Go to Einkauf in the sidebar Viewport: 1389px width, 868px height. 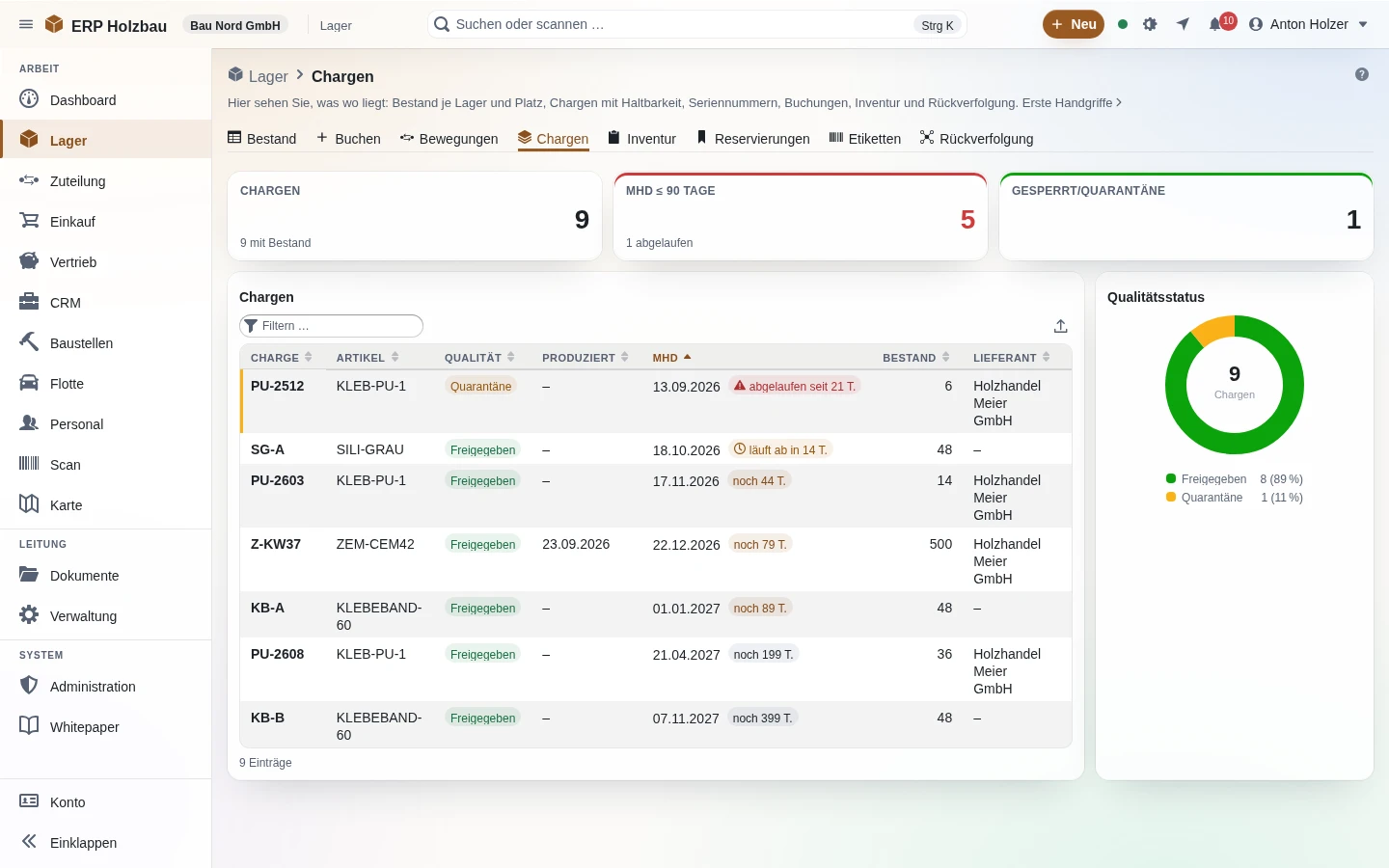(x=106, y=221)
